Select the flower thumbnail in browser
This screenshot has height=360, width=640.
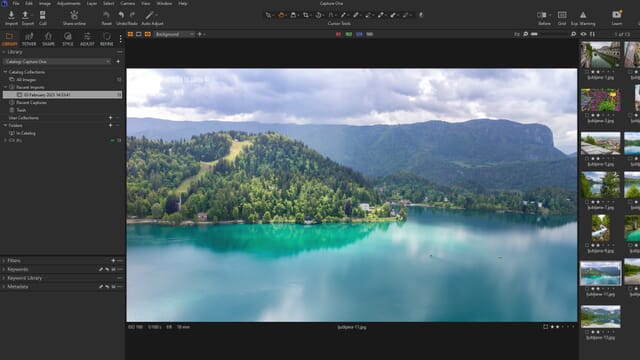pyautogui.click(x=600, y=100)
